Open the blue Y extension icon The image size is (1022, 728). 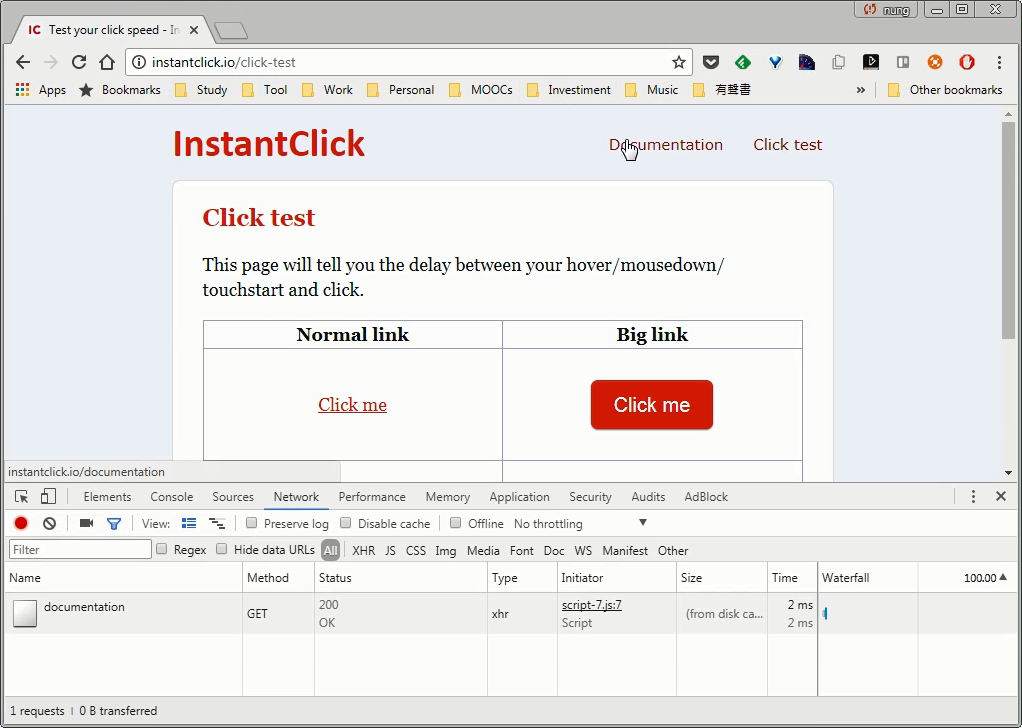(x=775, y=62)
